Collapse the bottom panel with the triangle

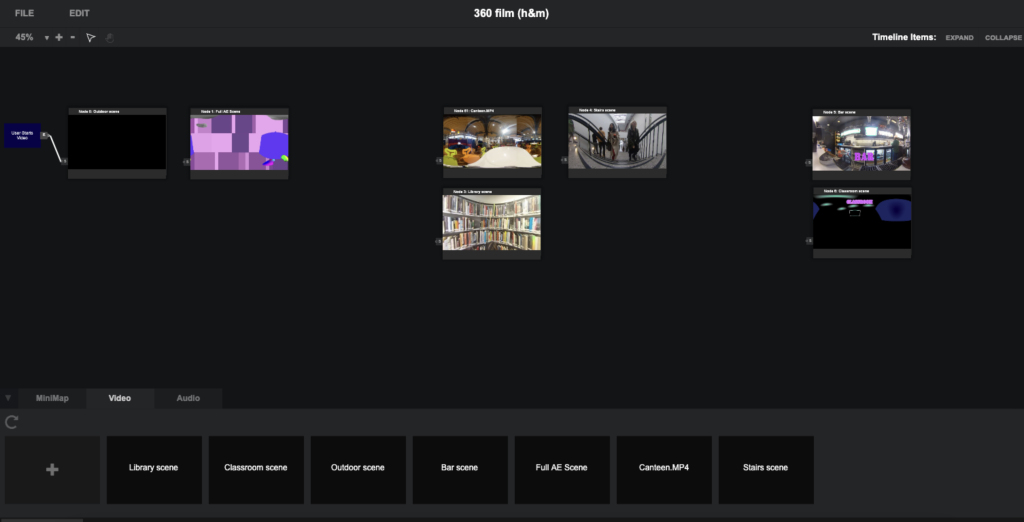coord(8,398)
